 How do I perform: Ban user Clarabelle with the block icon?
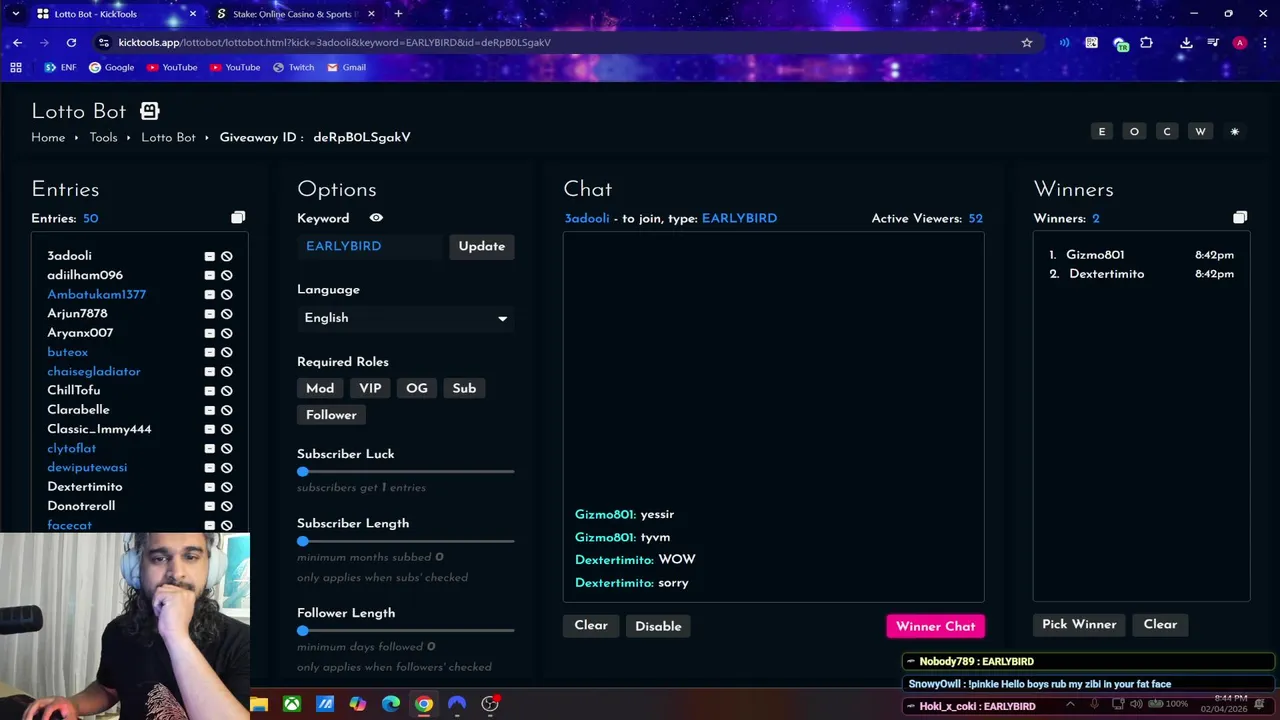point(227,410)
